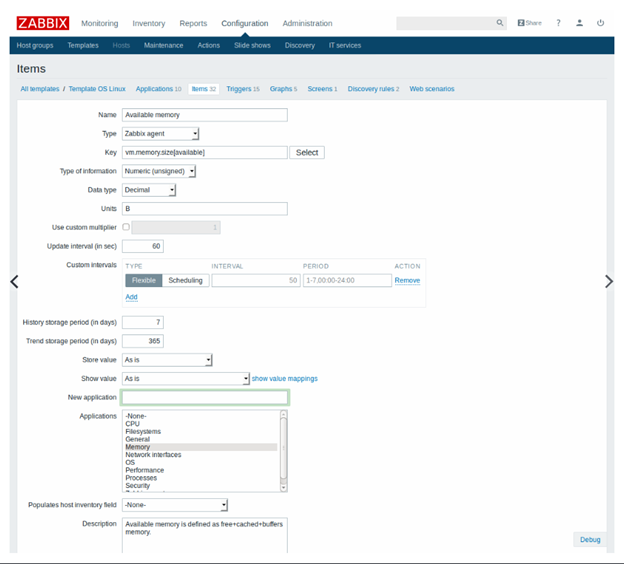Open the user profile icon
Image resolution: width=624 pixels, height=564 pixels.
pyautogui.click(x=579, y=23)
